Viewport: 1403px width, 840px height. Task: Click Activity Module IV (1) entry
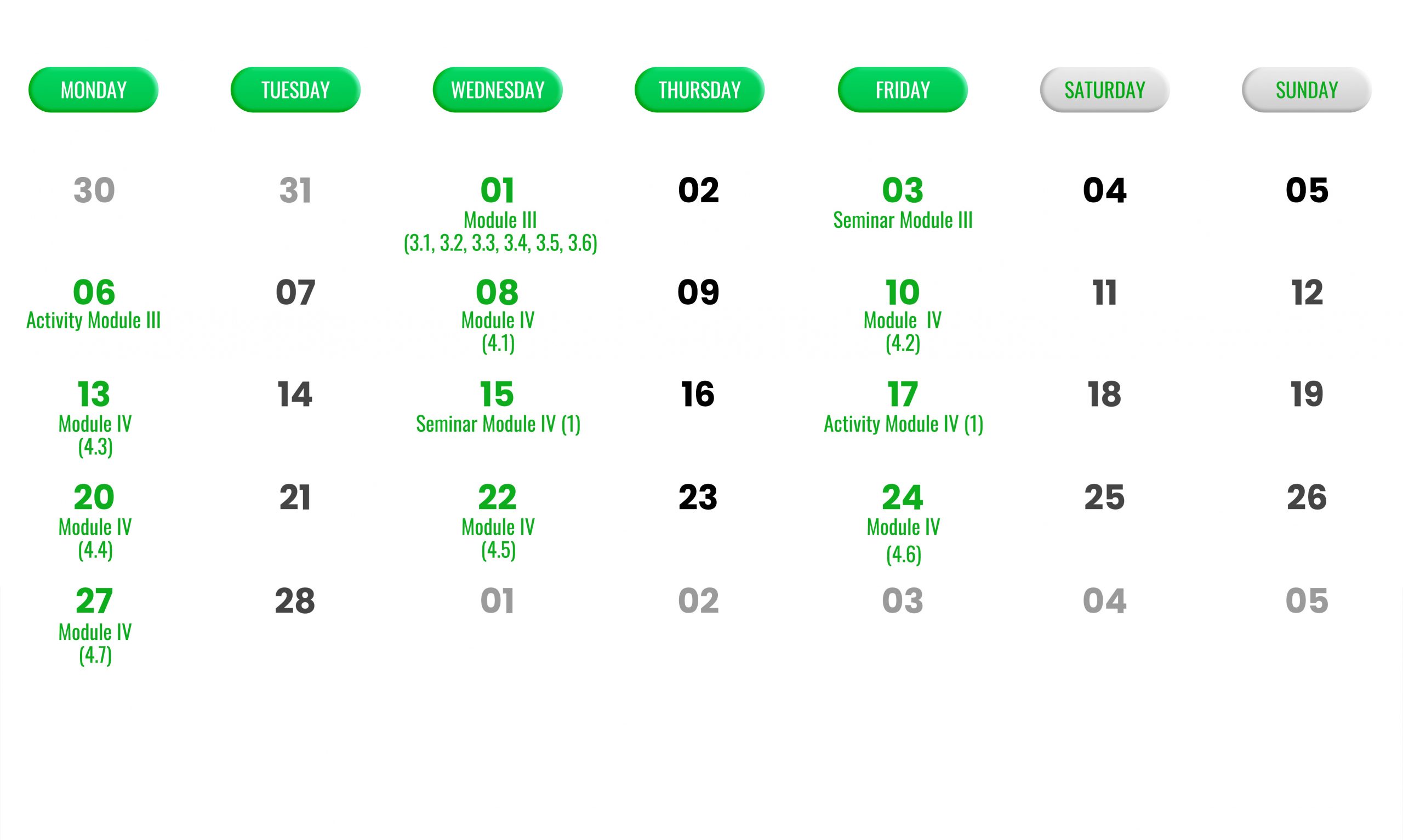click(903, 424)
